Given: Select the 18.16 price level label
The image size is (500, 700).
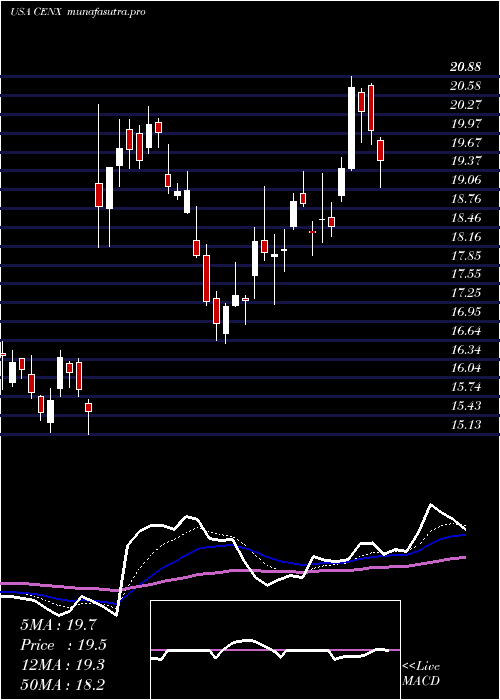Looking at the screenshot, I should [x=466, y=237].
